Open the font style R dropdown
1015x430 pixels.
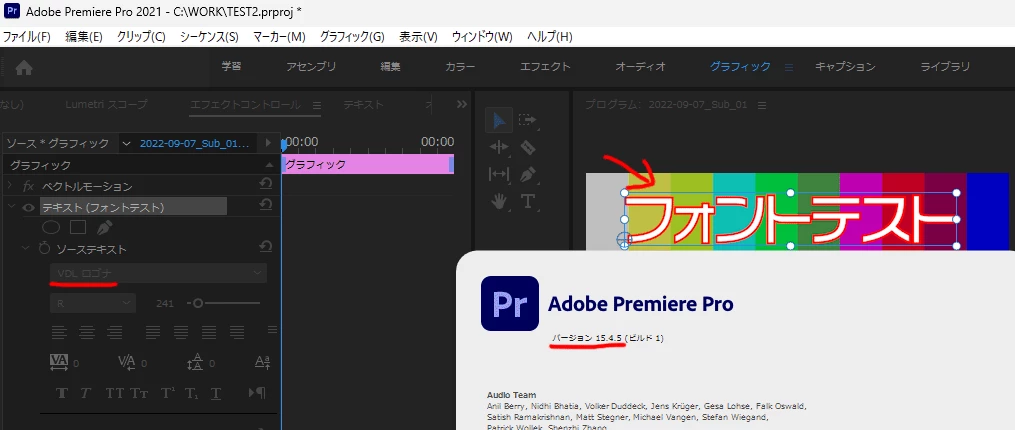point(93,303)
